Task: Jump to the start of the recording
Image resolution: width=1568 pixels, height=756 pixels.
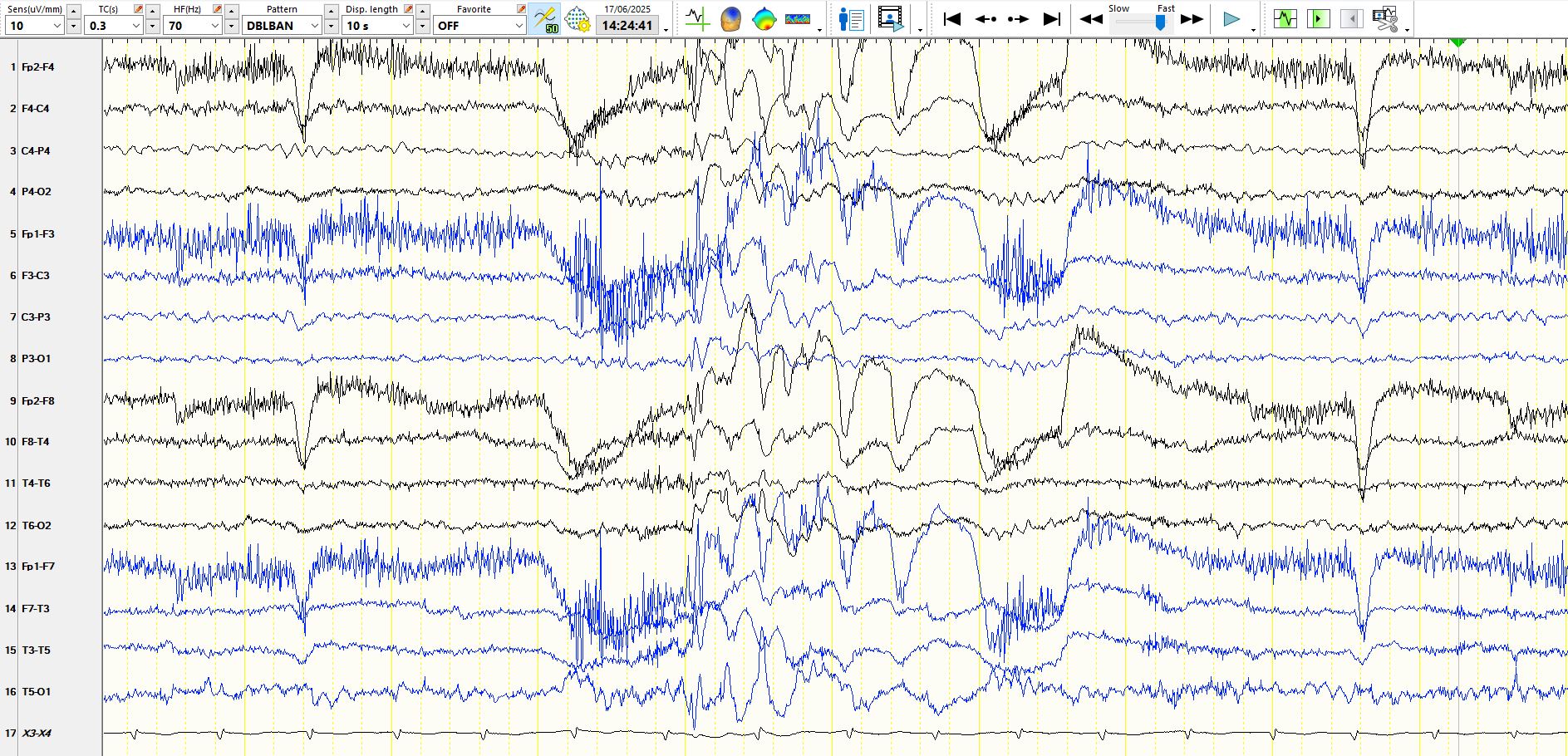Action: coord(952,19)
